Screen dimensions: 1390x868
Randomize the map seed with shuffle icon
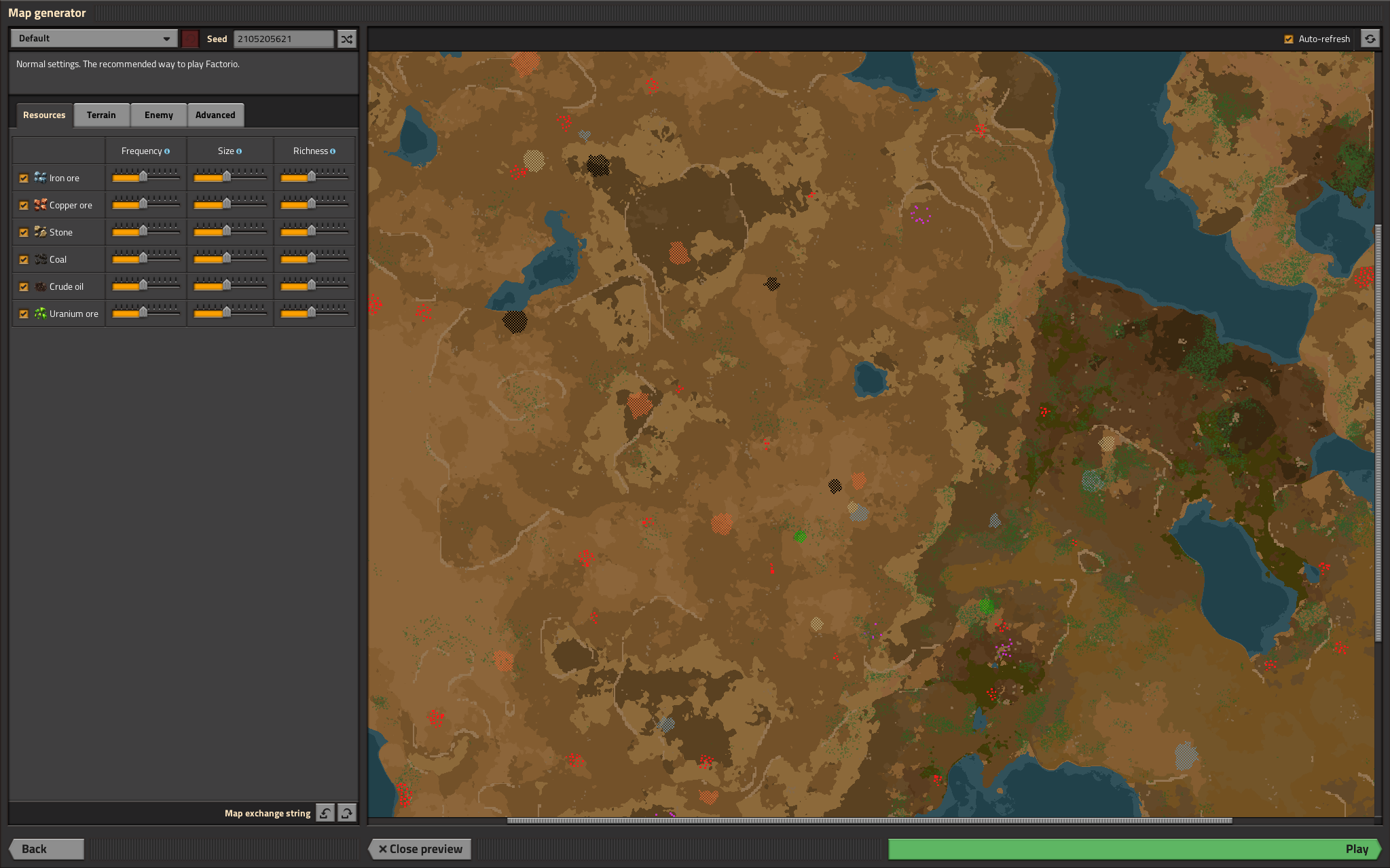[x=347, y=39]
